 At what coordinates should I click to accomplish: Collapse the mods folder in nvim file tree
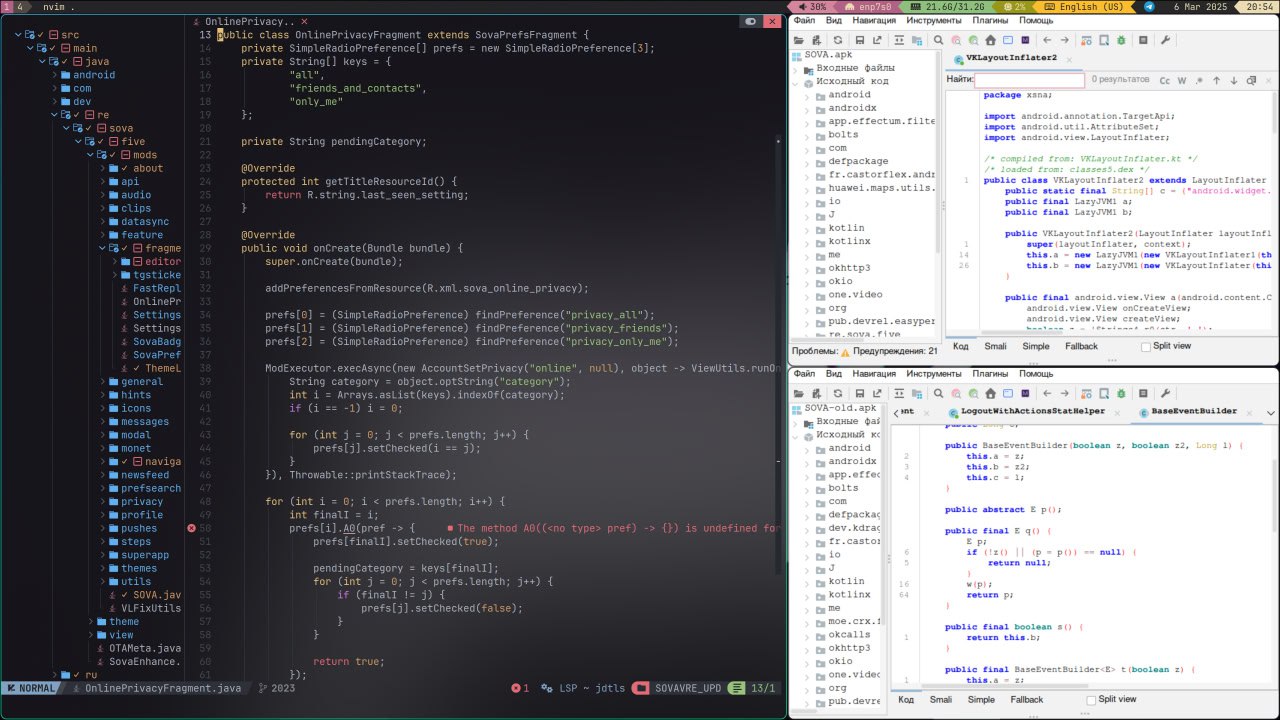[88, 155]
